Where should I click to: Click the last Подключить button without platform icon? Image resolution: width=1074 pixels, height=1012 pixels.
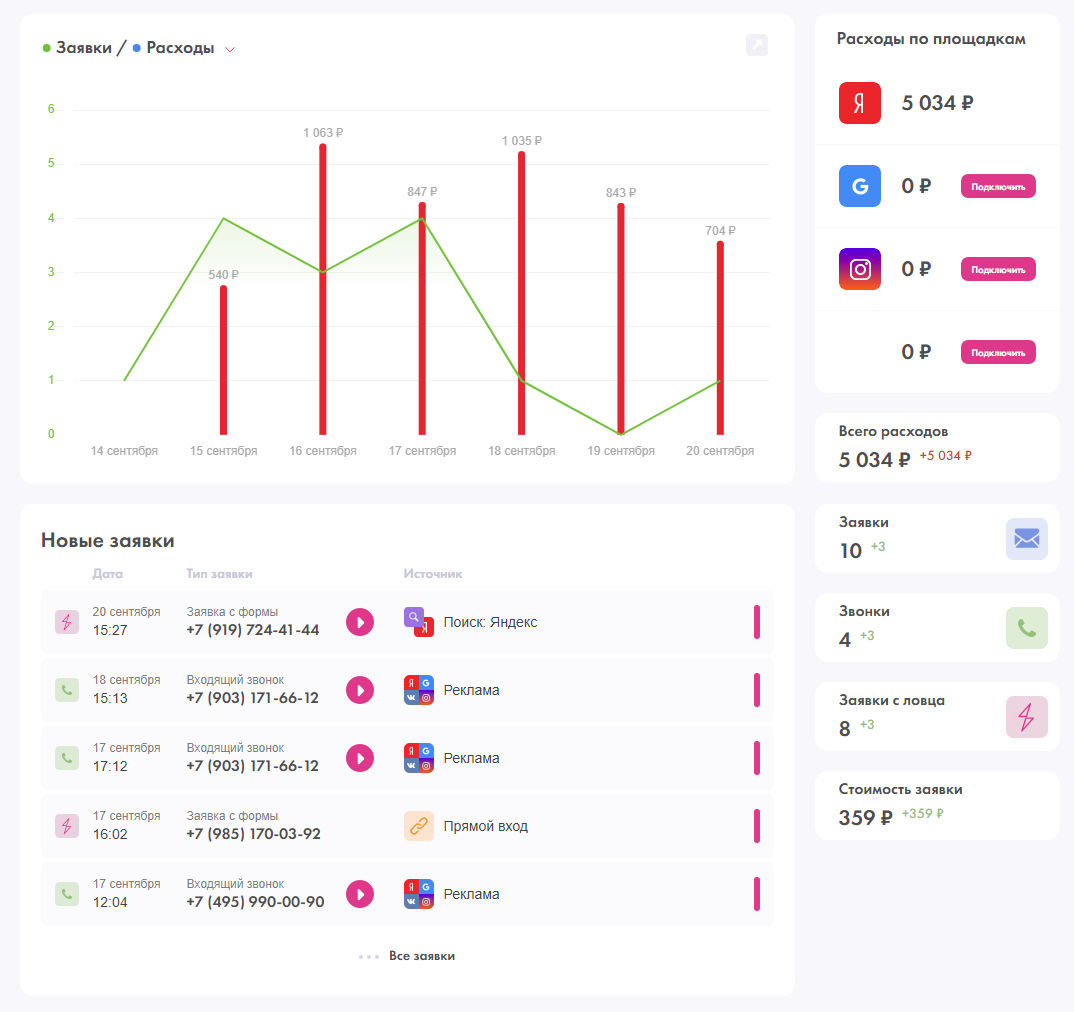[998, 352]
